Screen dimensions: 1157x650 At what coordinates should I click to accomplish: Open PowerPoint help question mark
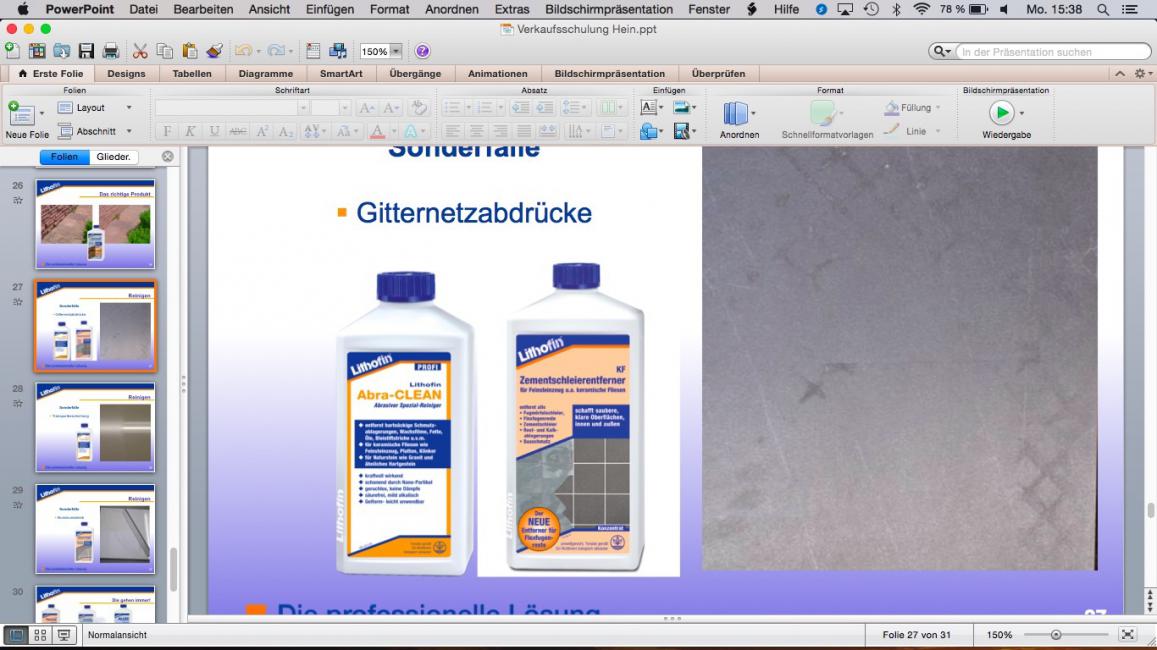point(422,51)
